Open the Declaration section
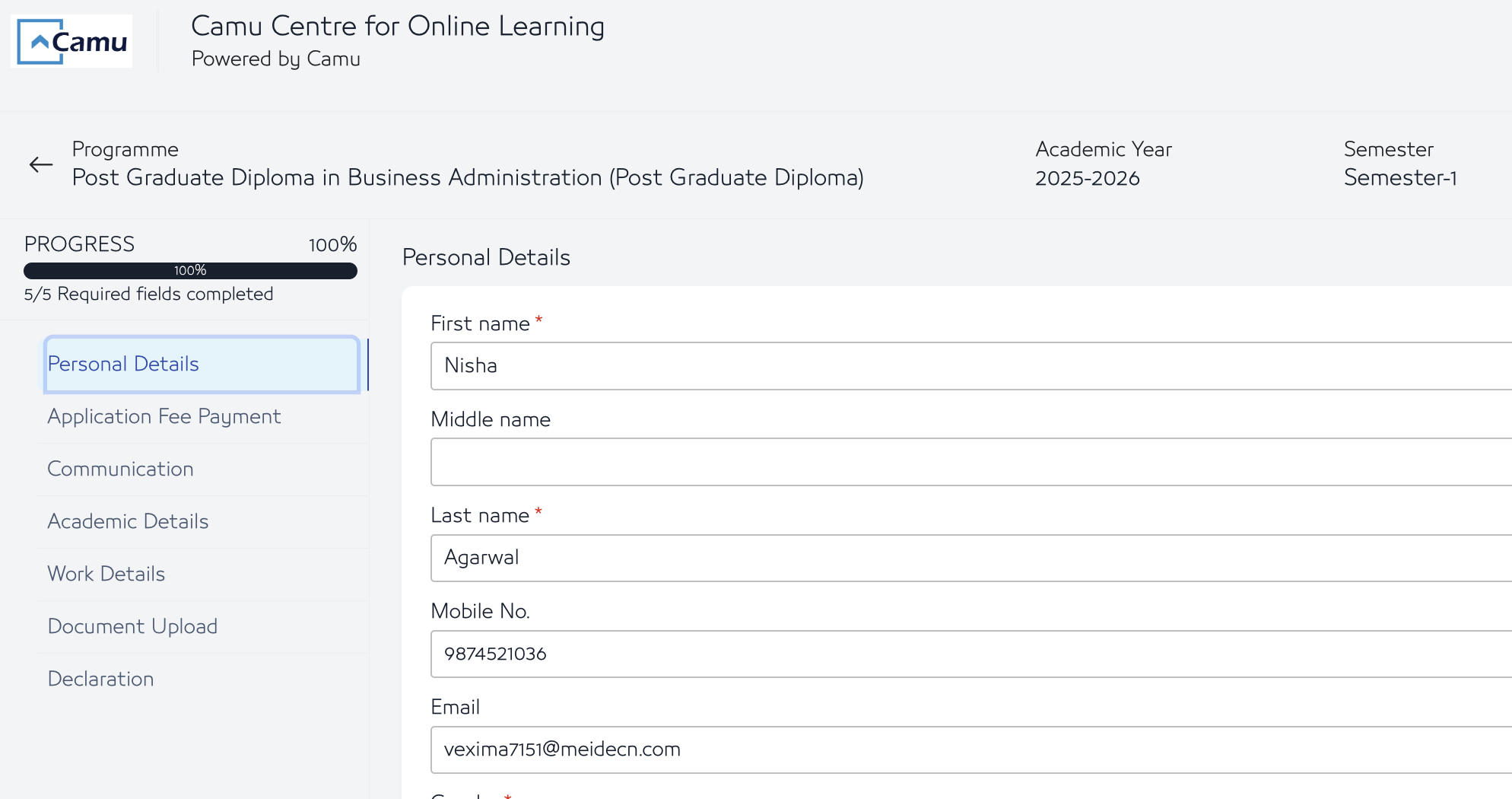The width and height of the screenshot is (1512, 799). 100,679
